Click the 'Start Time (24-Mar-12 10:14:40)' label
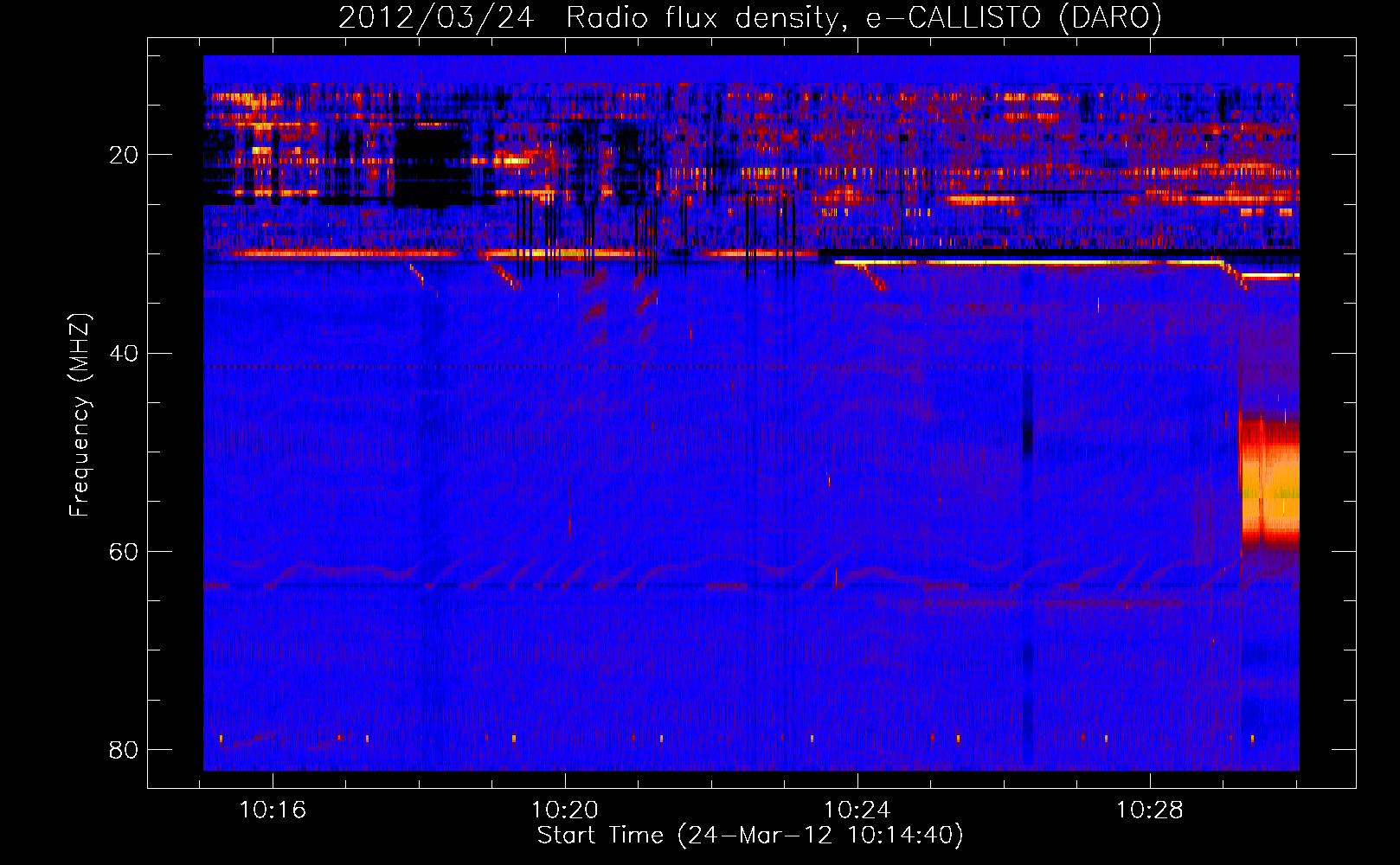 point(750,836)
